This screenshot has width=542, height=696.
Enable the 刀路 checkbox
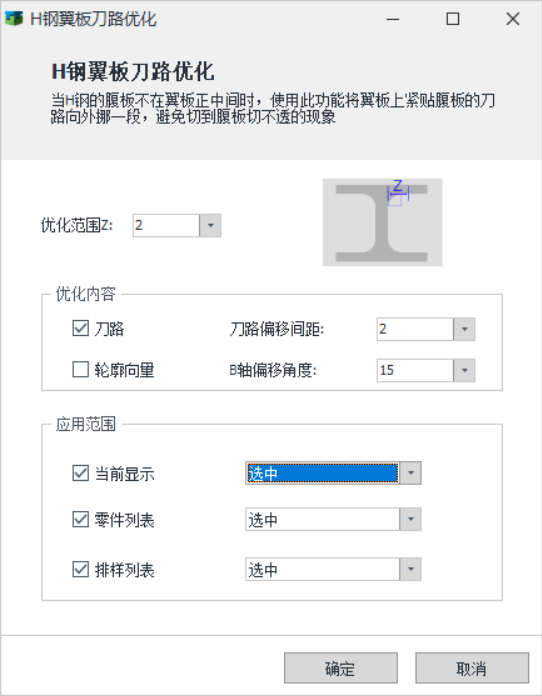click(x=80, y=328)
